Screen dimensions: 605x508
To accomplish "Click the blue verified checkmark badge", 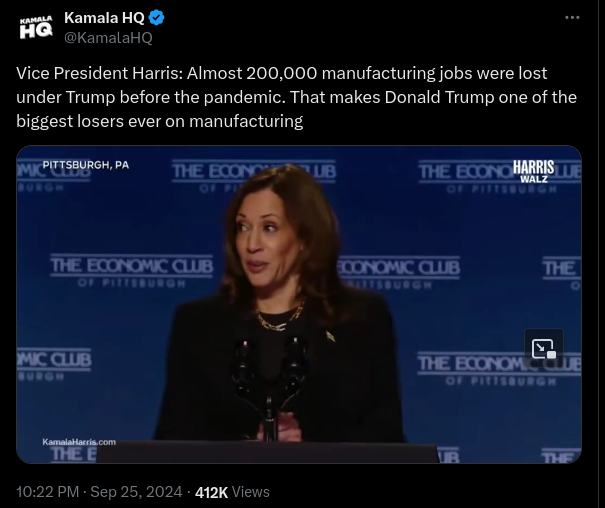I will point(156,18).
